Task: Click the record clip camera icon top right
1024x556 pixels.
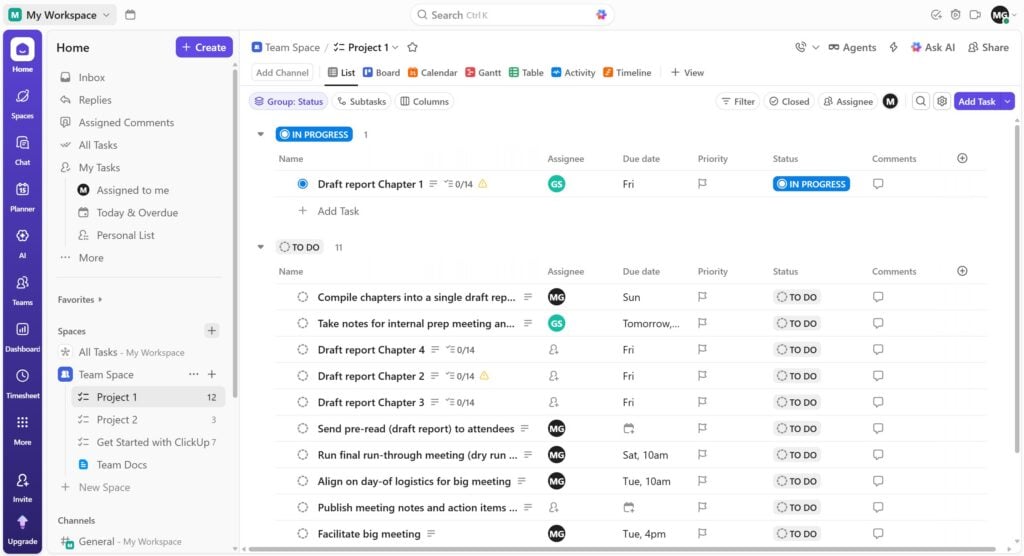Action: click(975, 14)
